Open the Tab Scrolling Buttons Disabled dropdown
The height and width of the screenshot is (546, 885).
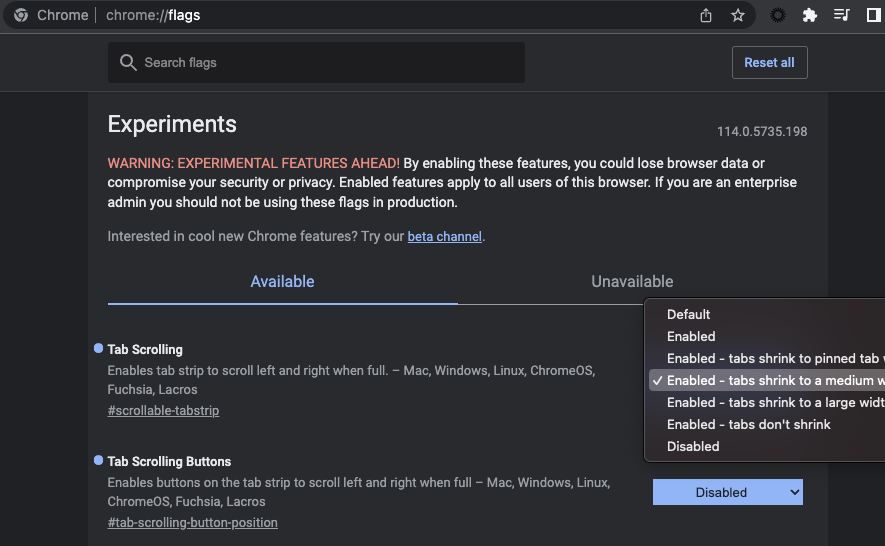728,492
